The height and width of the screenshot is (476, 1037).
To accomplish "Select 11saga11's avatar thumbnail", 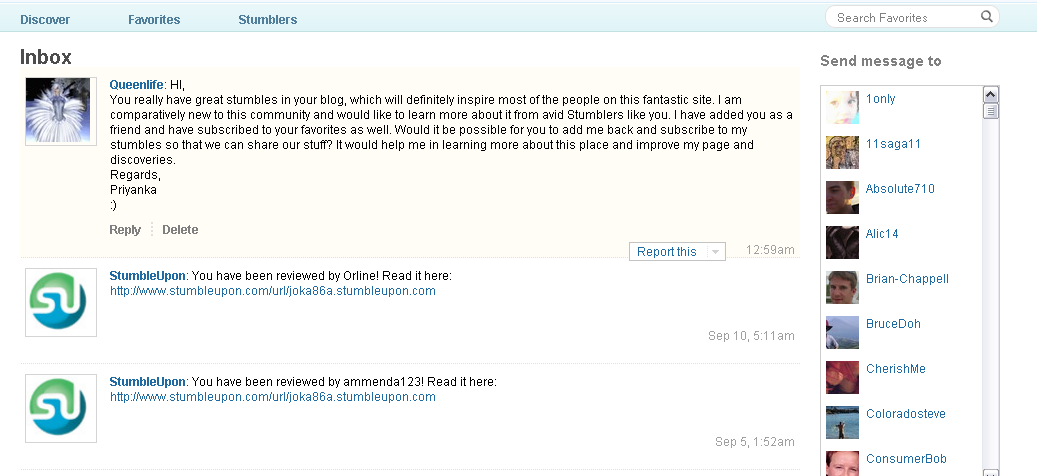I will click(x=842, y=152).
